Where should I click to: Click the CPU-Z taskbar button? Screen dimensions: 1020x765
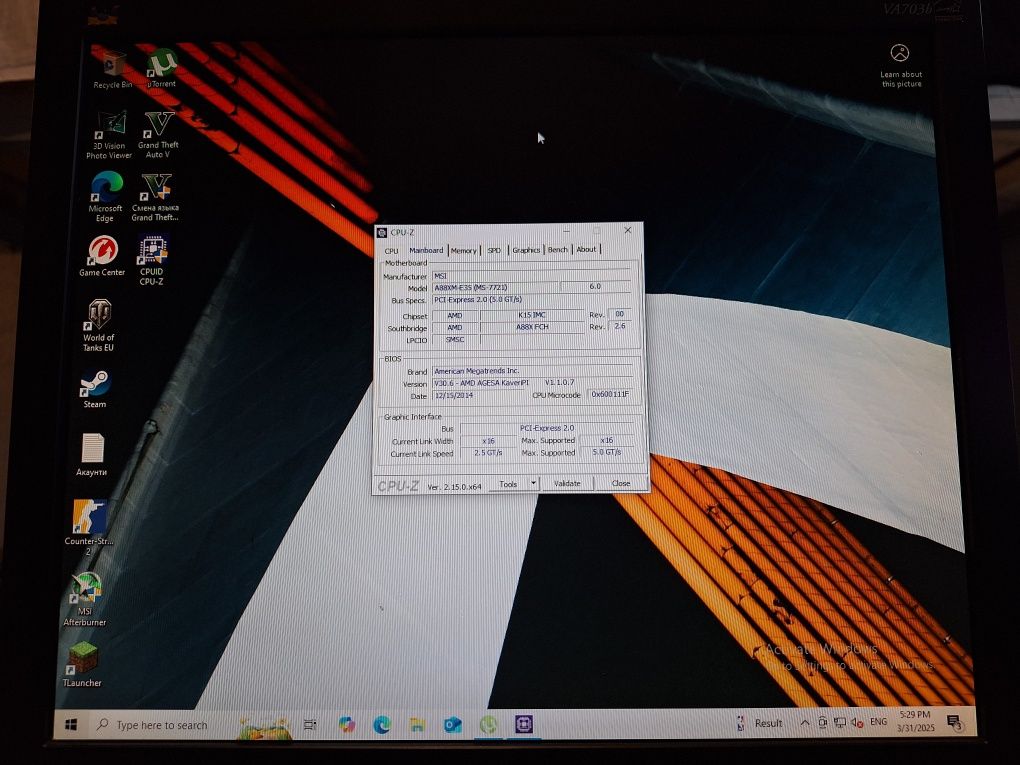524,724
